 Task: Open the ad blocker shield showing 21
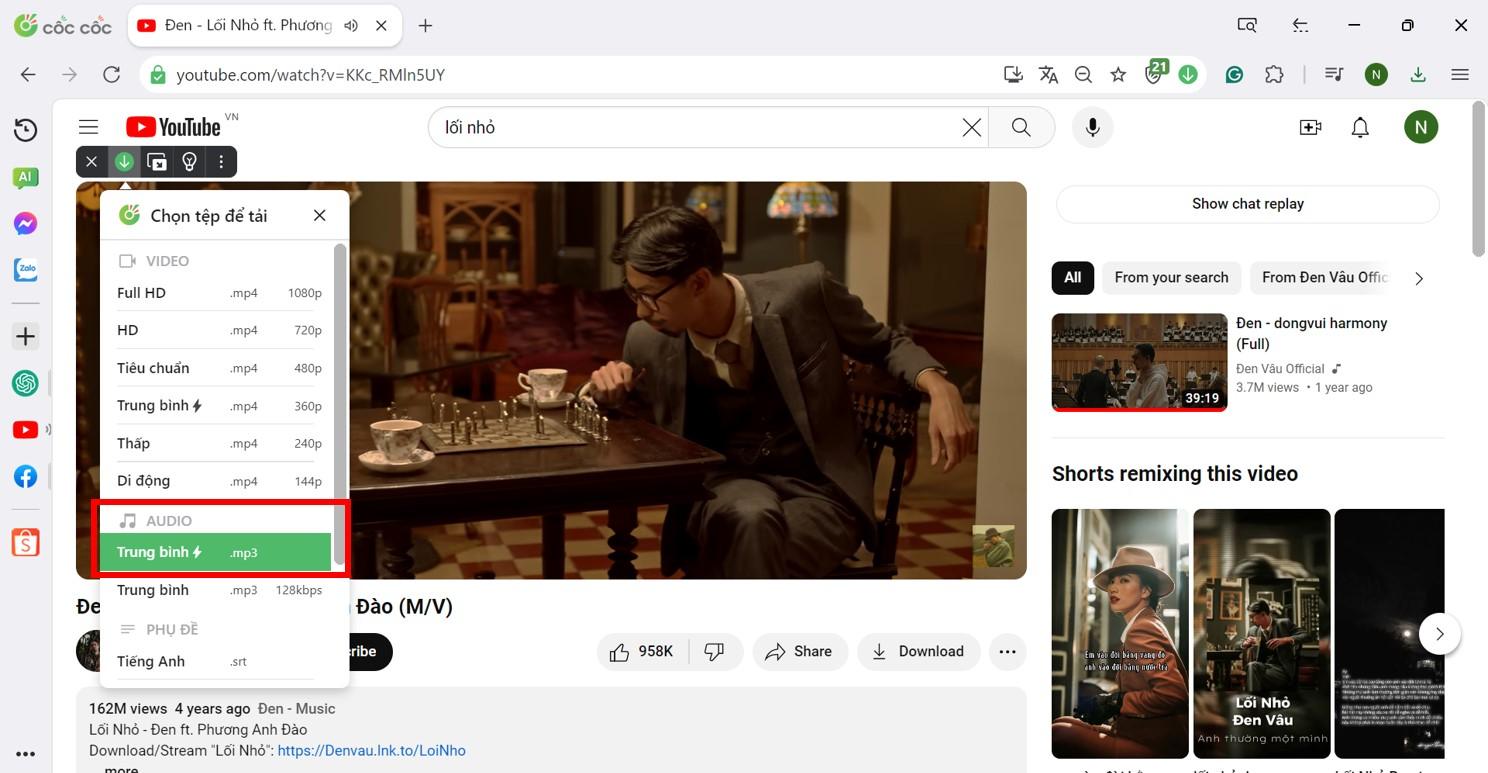click(1155, 73)
